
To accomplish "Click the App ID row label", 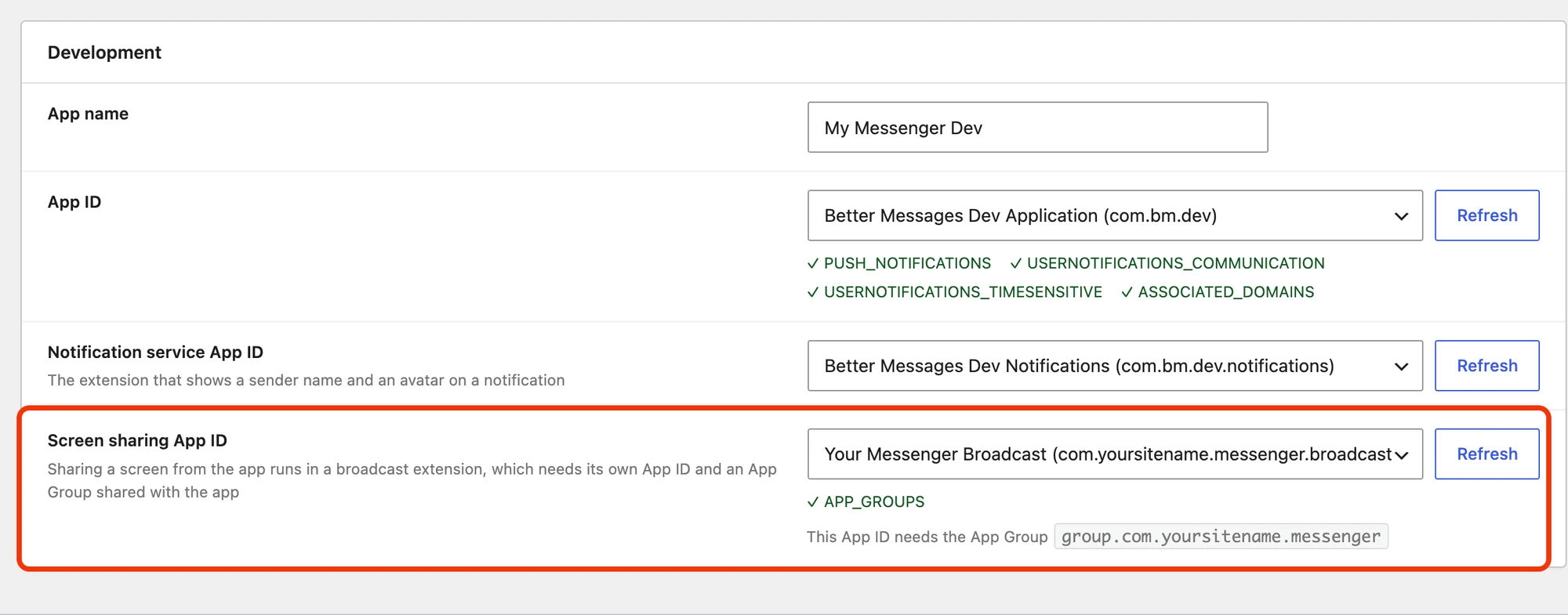I will [74, 202].
